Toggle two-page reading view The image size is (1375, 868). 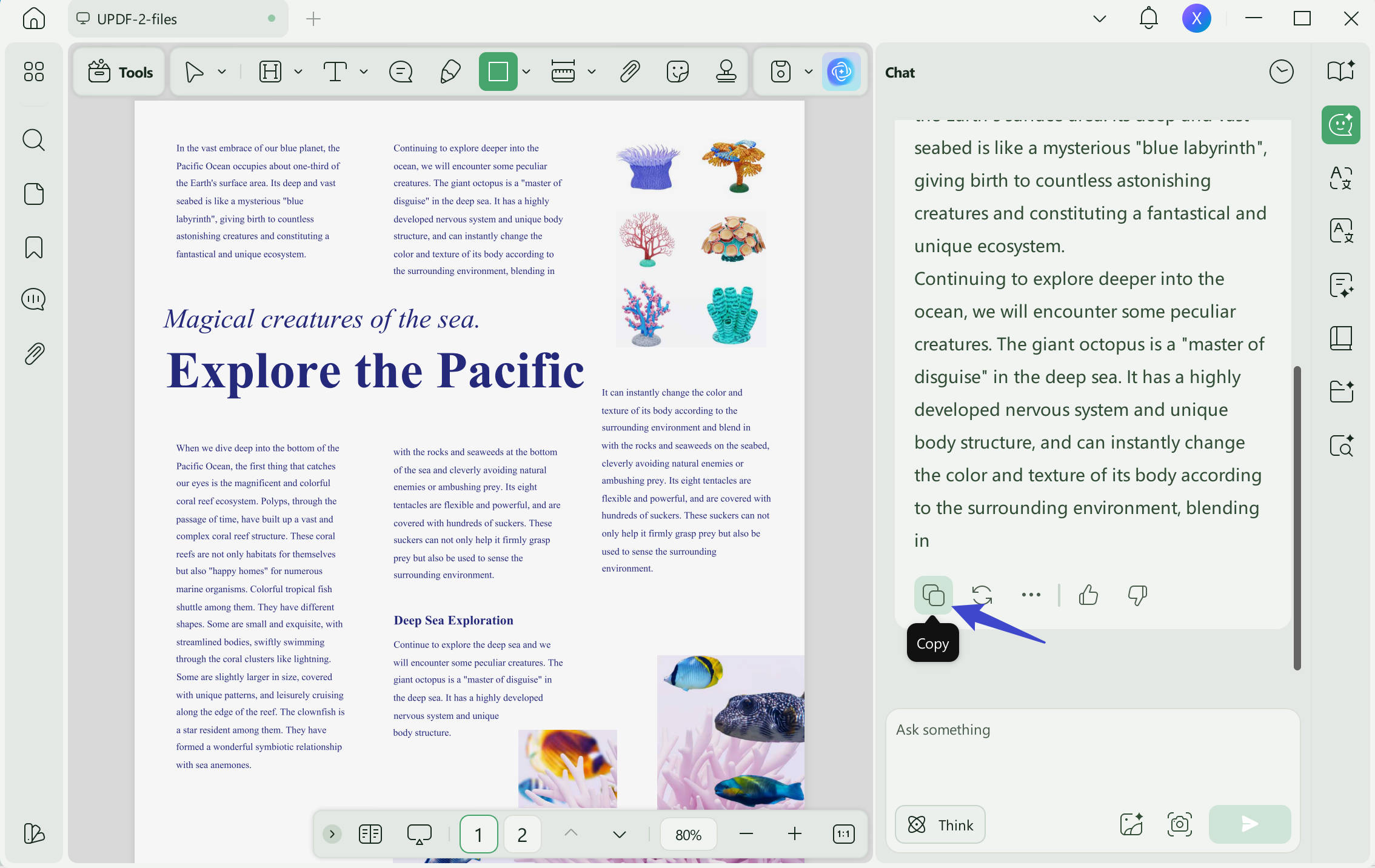coord(370,835)
